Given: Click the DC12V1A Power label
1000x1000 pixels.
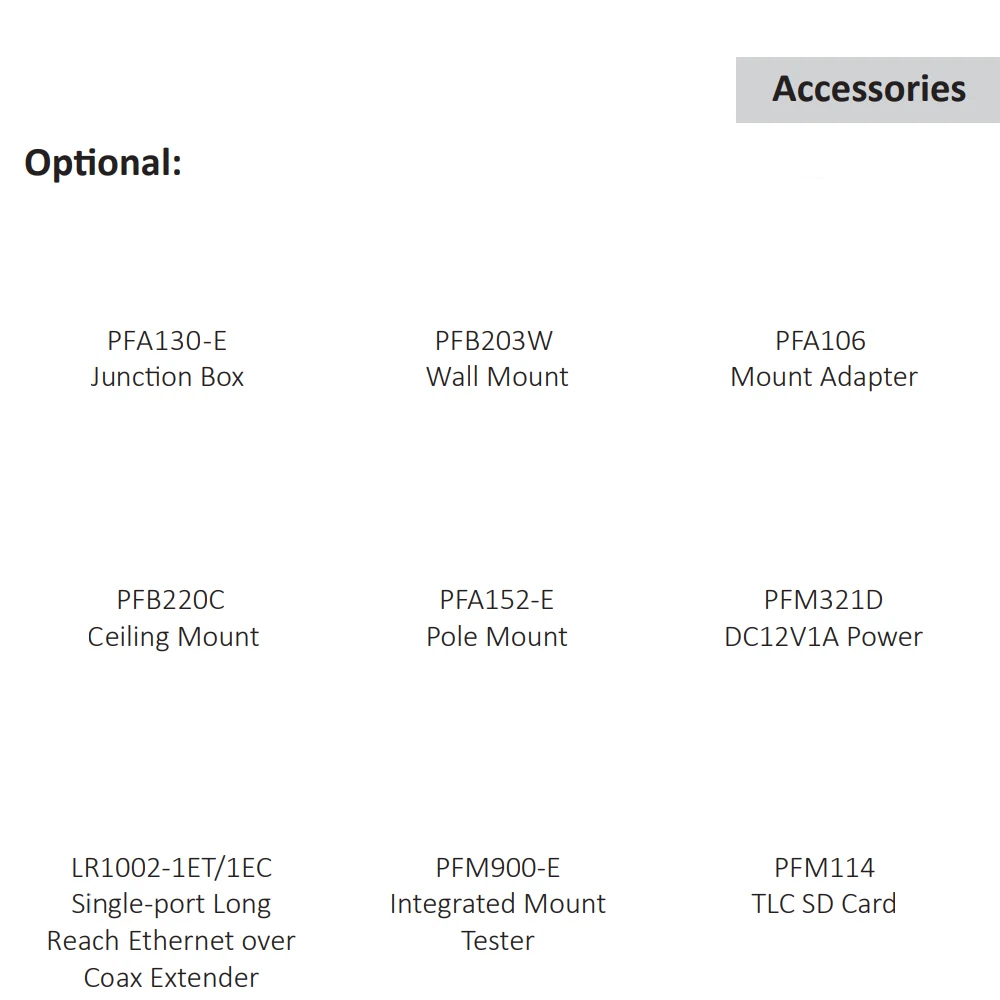Looking at the screenshot, I should coord(823,637).
